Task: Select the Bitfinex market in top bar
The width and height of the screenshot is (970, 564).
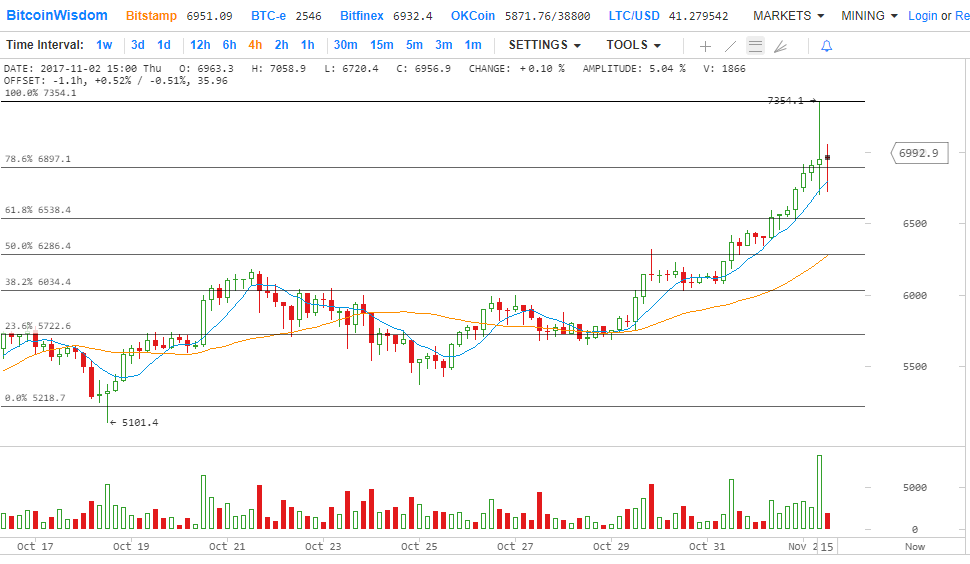Action: pyautogui.click(x=362, y=16)
